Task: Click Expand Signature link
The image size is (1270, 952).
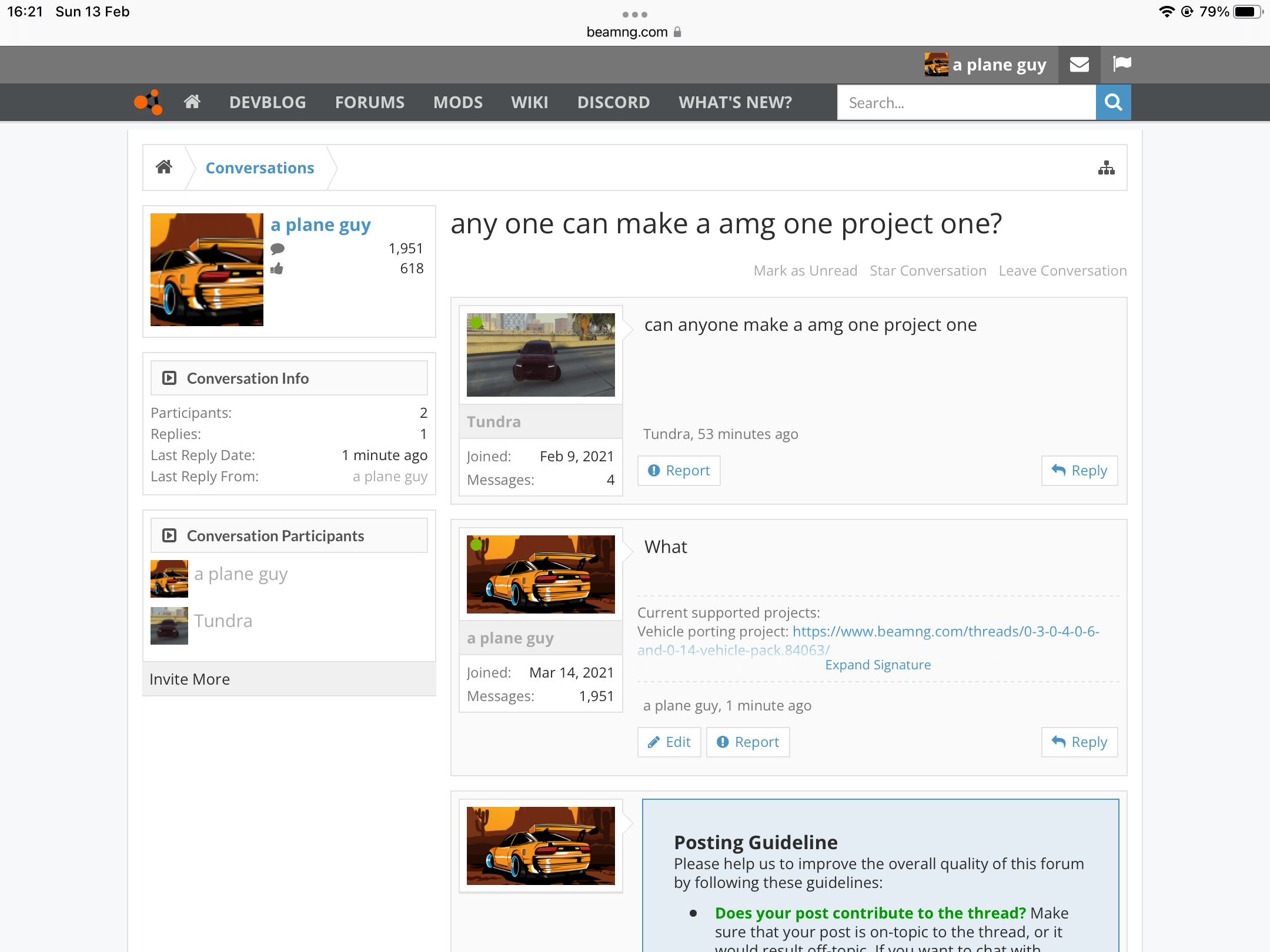Action: pyautogui.click(x=877, y=665)
